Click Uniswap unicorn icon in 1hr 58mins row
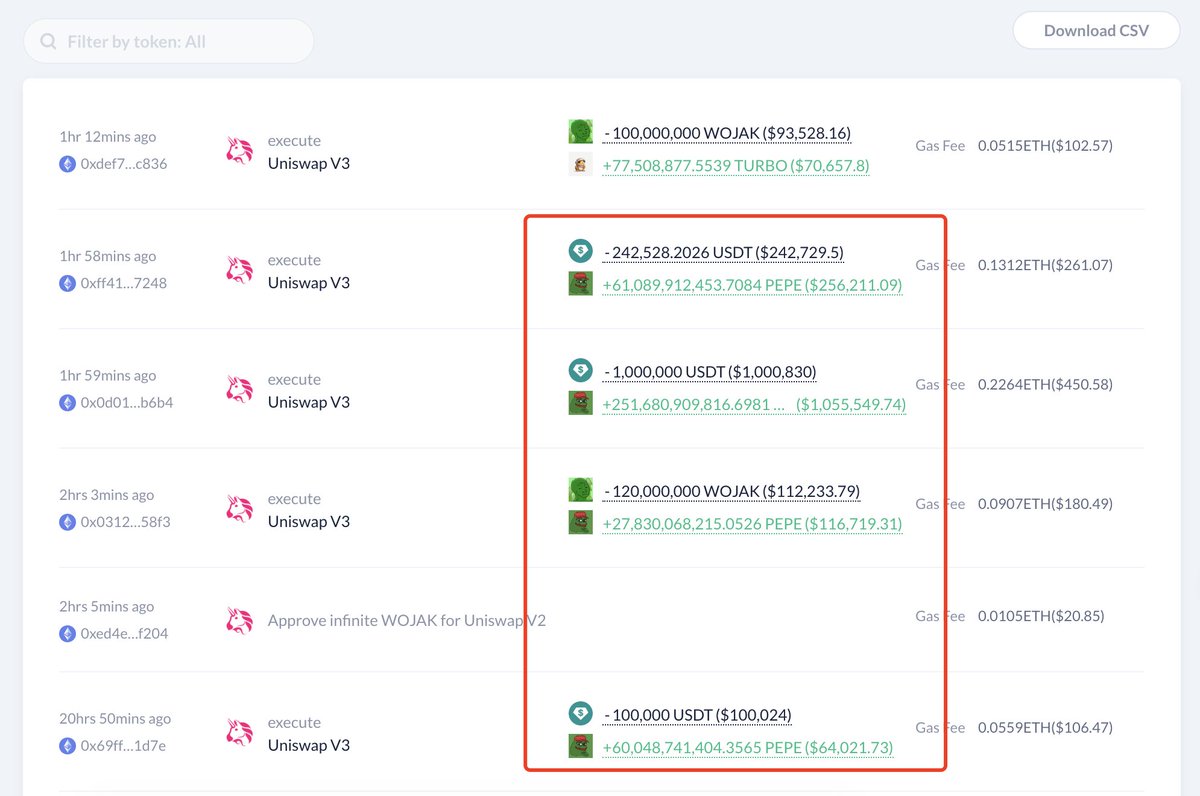The height and width of the screenshot is (796, 1200). pos(239,271)
